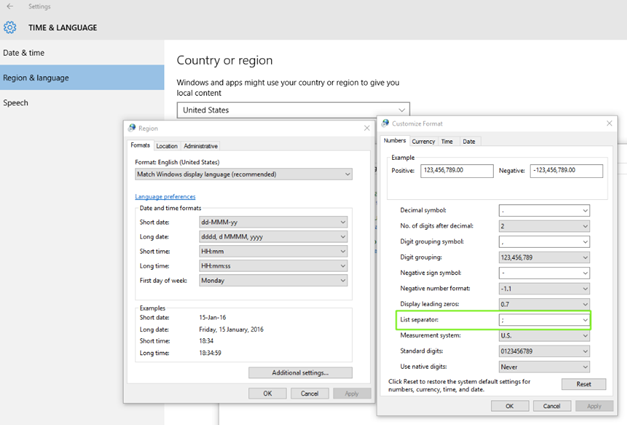This screenshot has height=425, width=627.
Task: Open the Negative sign symbol dropdown
Action: coord(544,273)
